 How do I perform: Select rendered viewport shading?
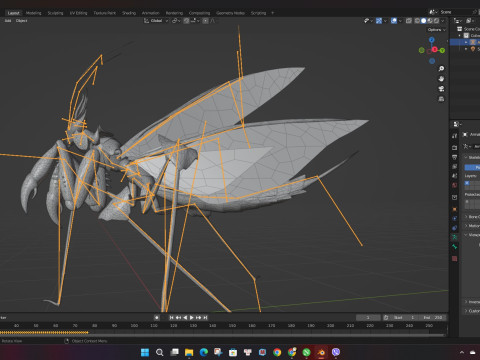(x=436, y=21)
